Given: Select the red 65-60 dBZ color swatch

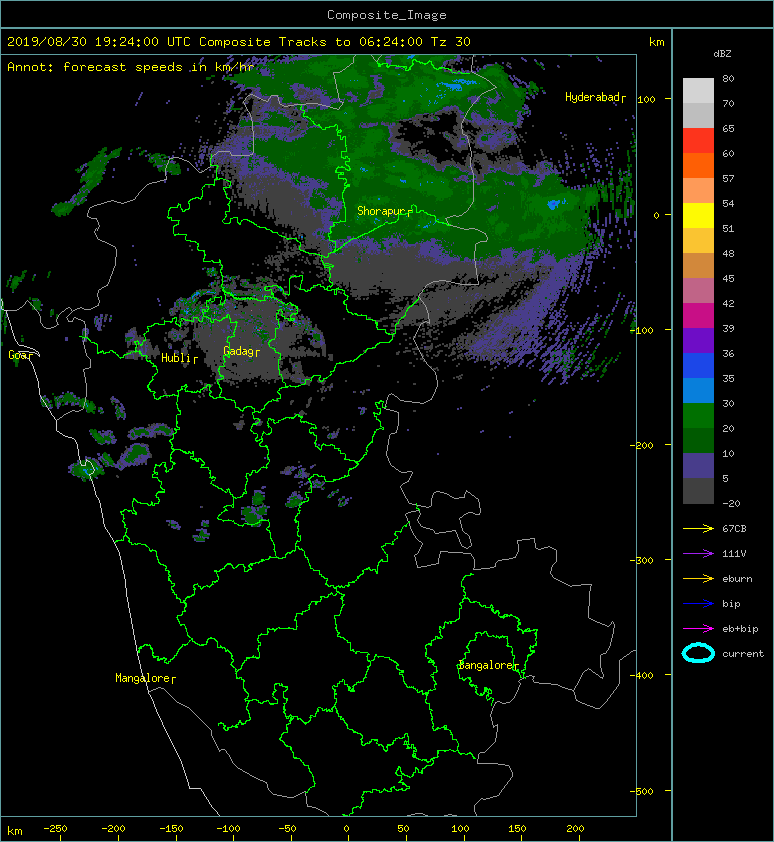Looking at the screenshot, I should click(x=698, y=141).
